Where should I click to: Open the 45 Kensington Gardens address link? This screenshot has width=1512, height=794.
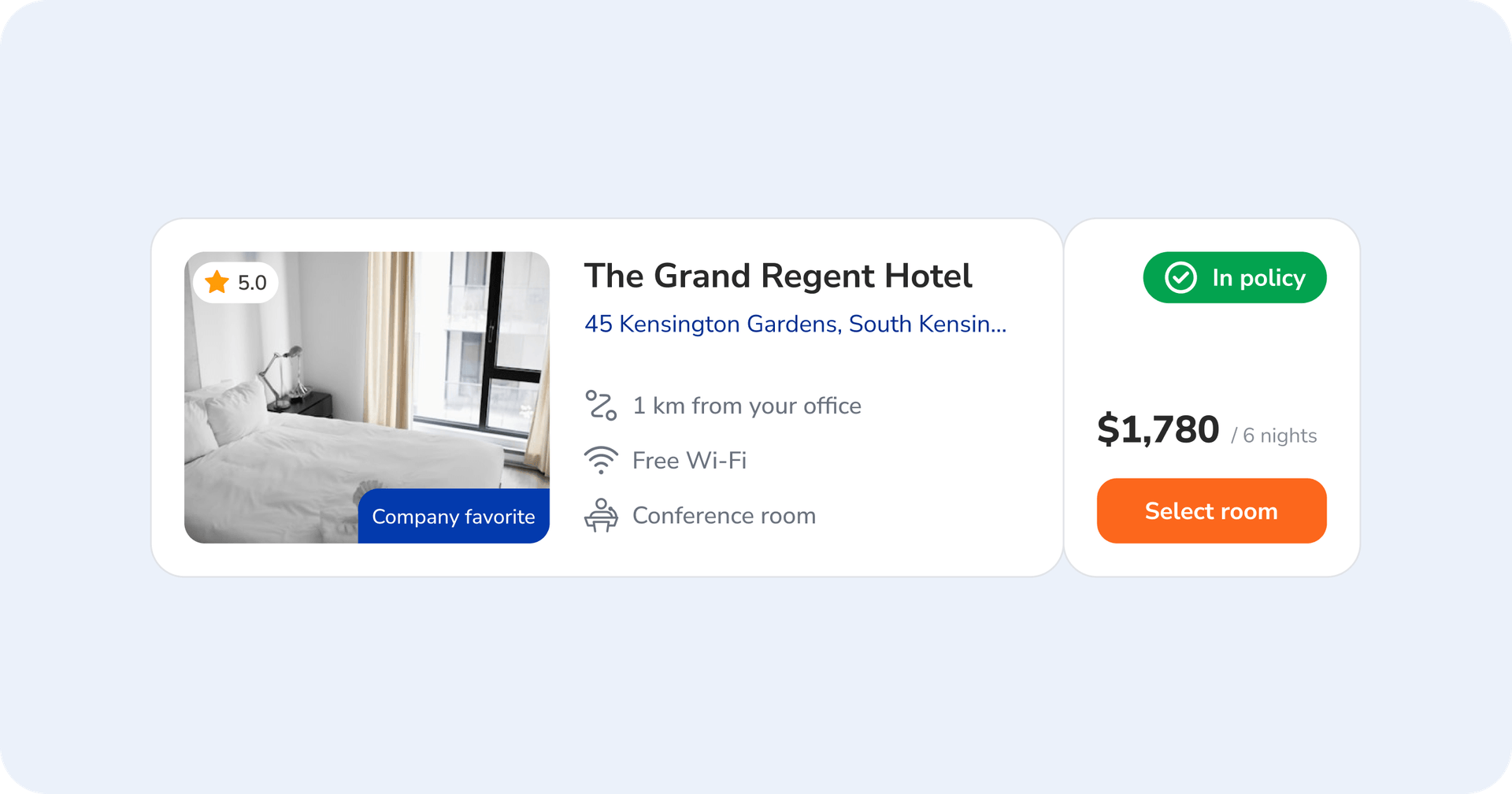click(x=795, y=324)
